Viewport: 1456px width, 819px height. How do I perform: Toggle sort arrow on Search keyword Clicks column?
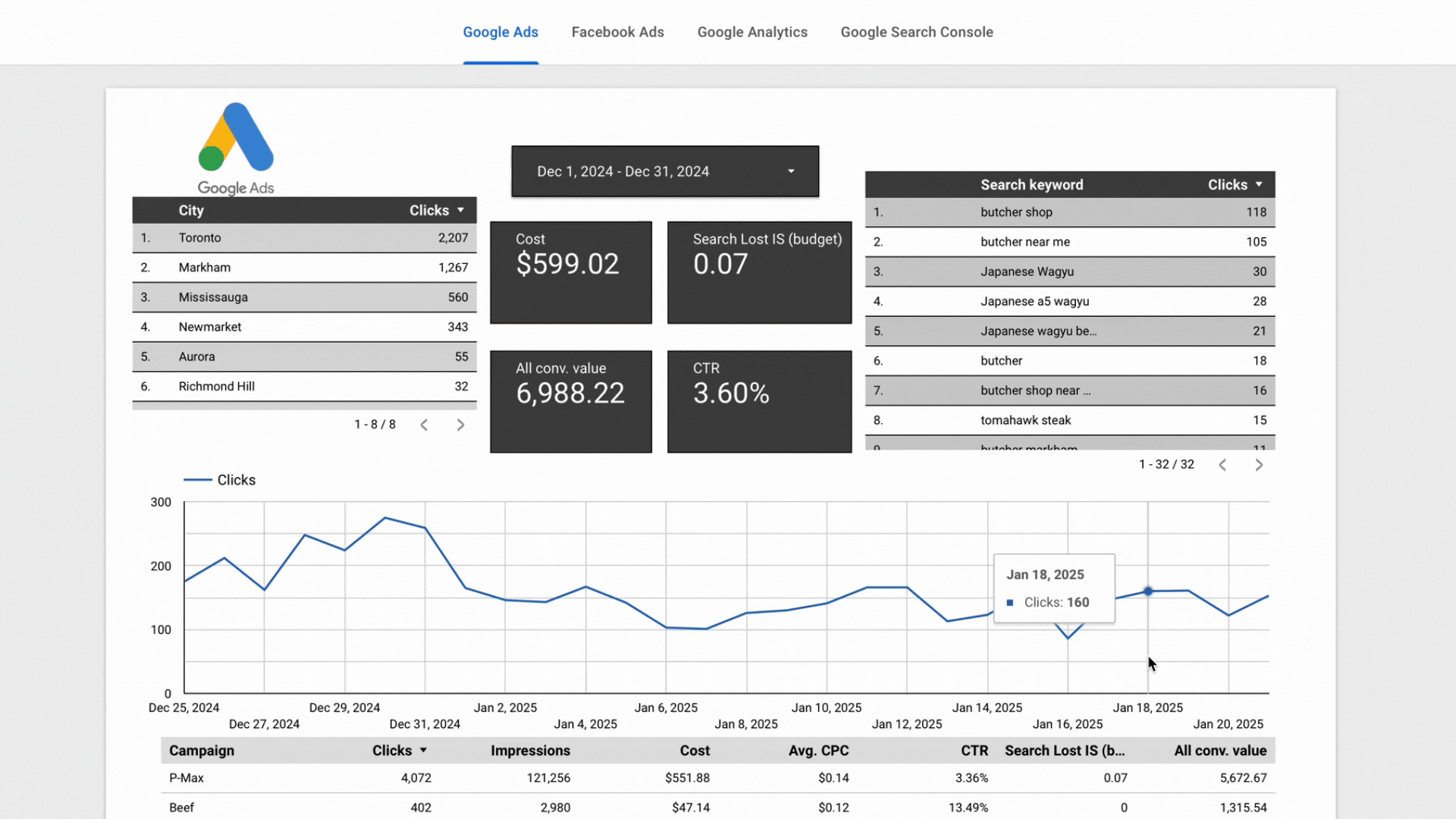coord(1259,184)
